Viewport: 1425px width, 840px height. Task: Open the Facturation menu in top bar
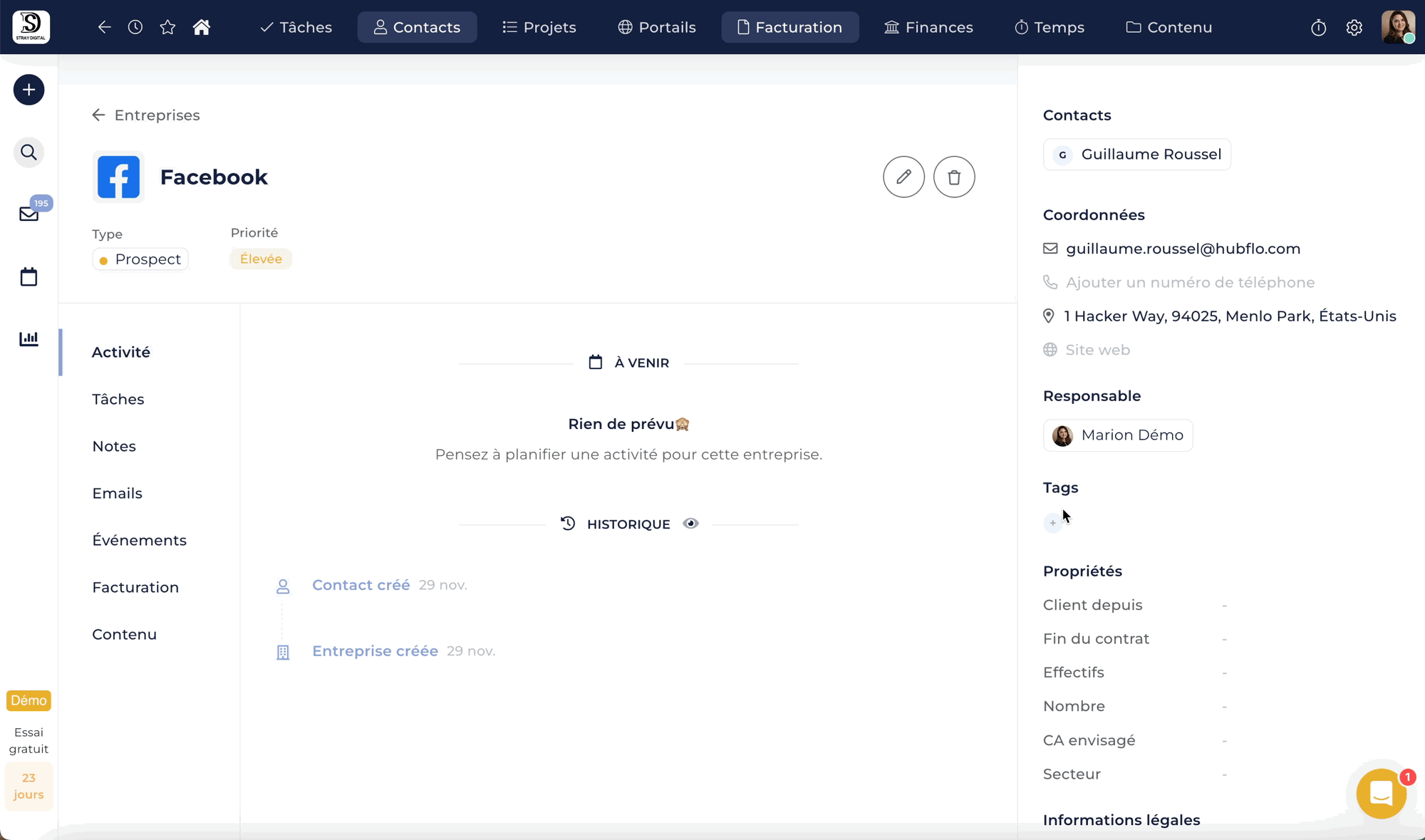click(789, 27)
